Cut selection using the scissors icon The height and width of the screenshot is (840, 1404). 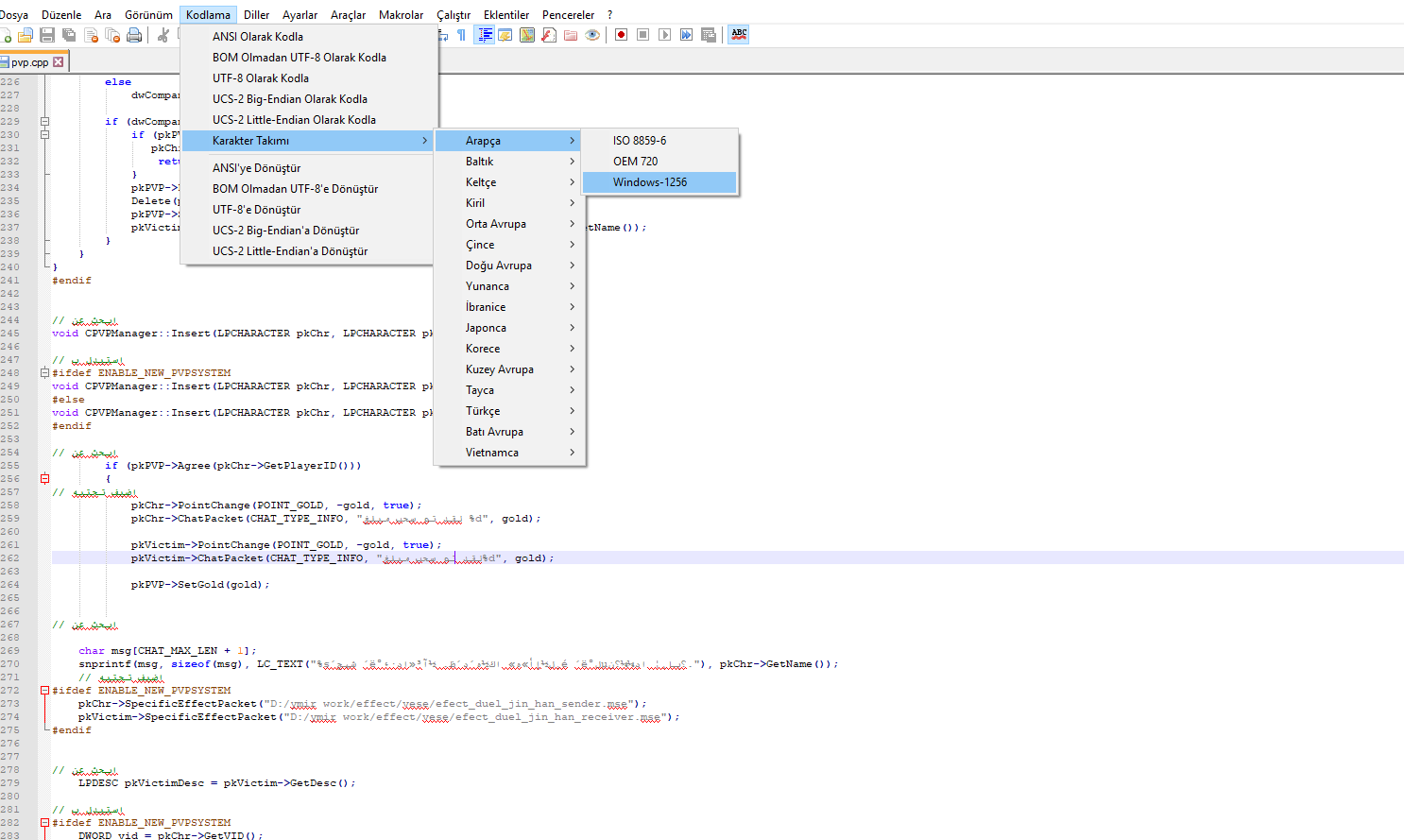pos(163,35)
